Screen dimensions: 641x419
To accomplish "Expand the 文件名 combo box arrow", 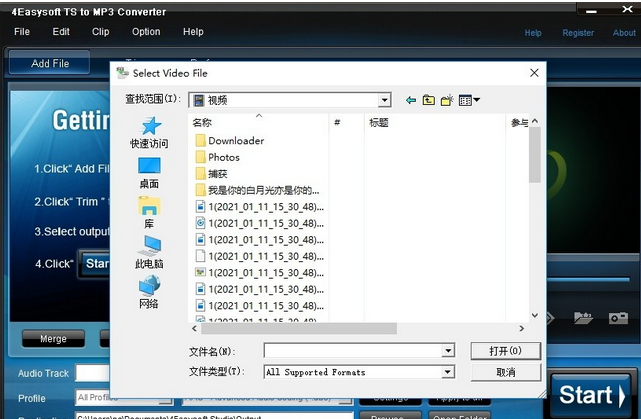I will tap(448, 351).
